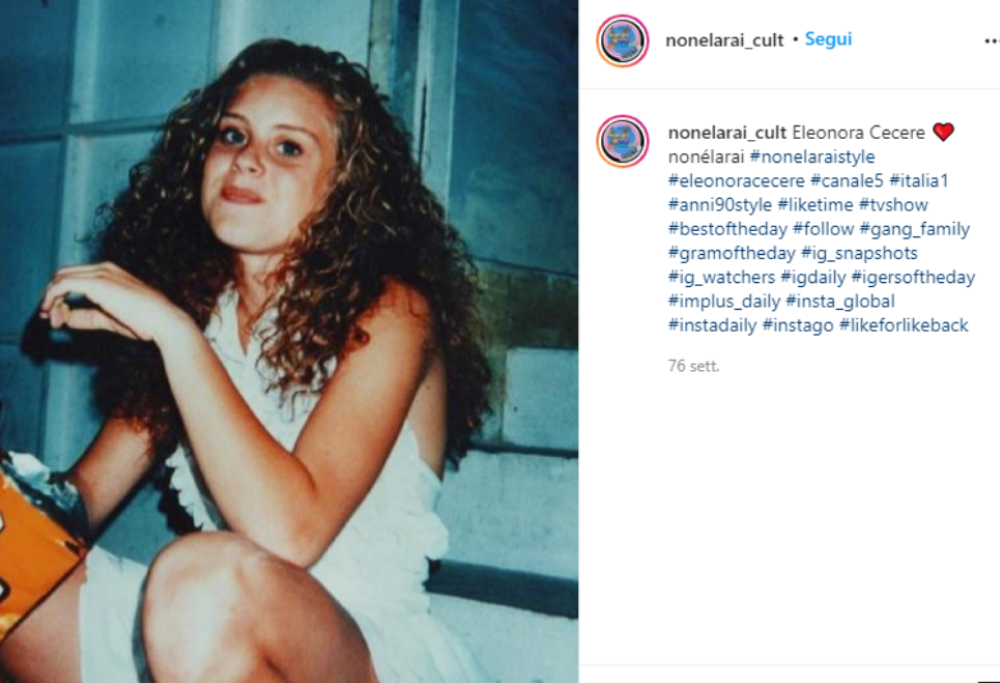Open the #ig_snapshots hashtag
Screen dimensions: 1000x683
(x=858, y=253)
